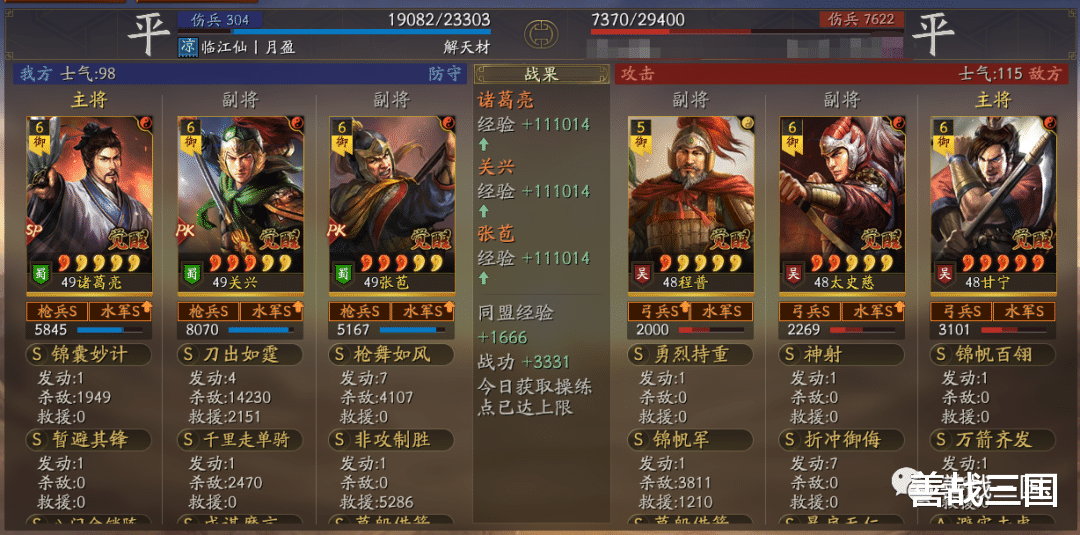The height and width of the screenshot is (535, 1080).
Task: Click the PK badge on 张苞 portrait
Action: click(x=338, y=228)
